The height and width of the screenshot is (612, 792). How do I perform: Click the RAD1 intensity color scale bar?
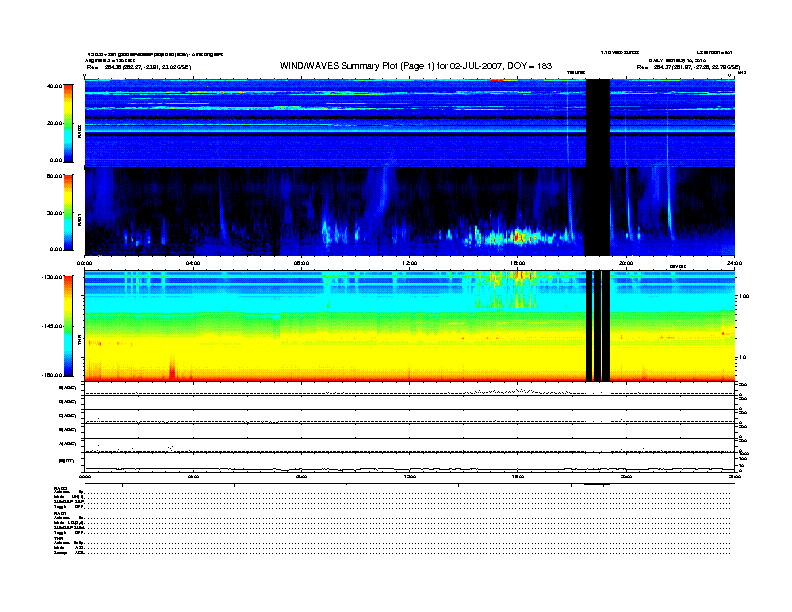pos(68,212)
